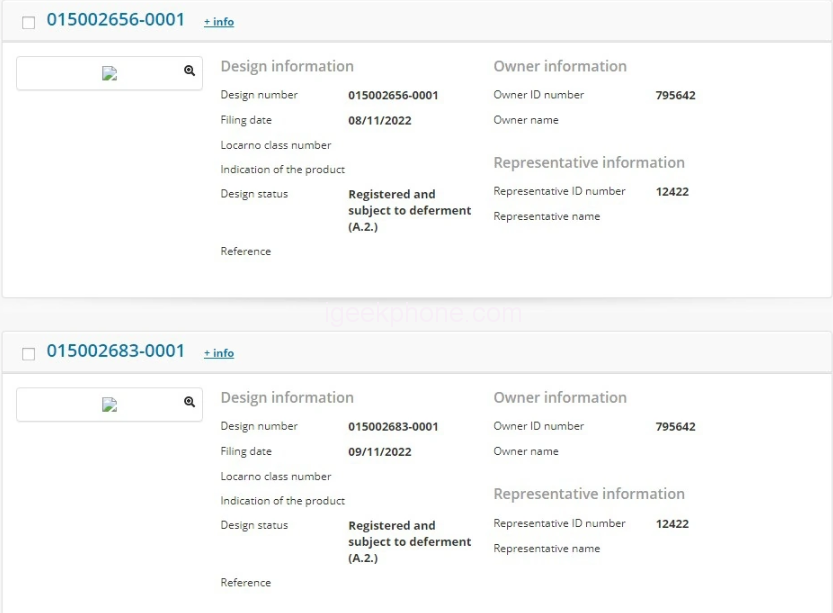Click Owner ID 795642 in the second record
This screenshot has width=833, height=613.
tap(675, 427)
